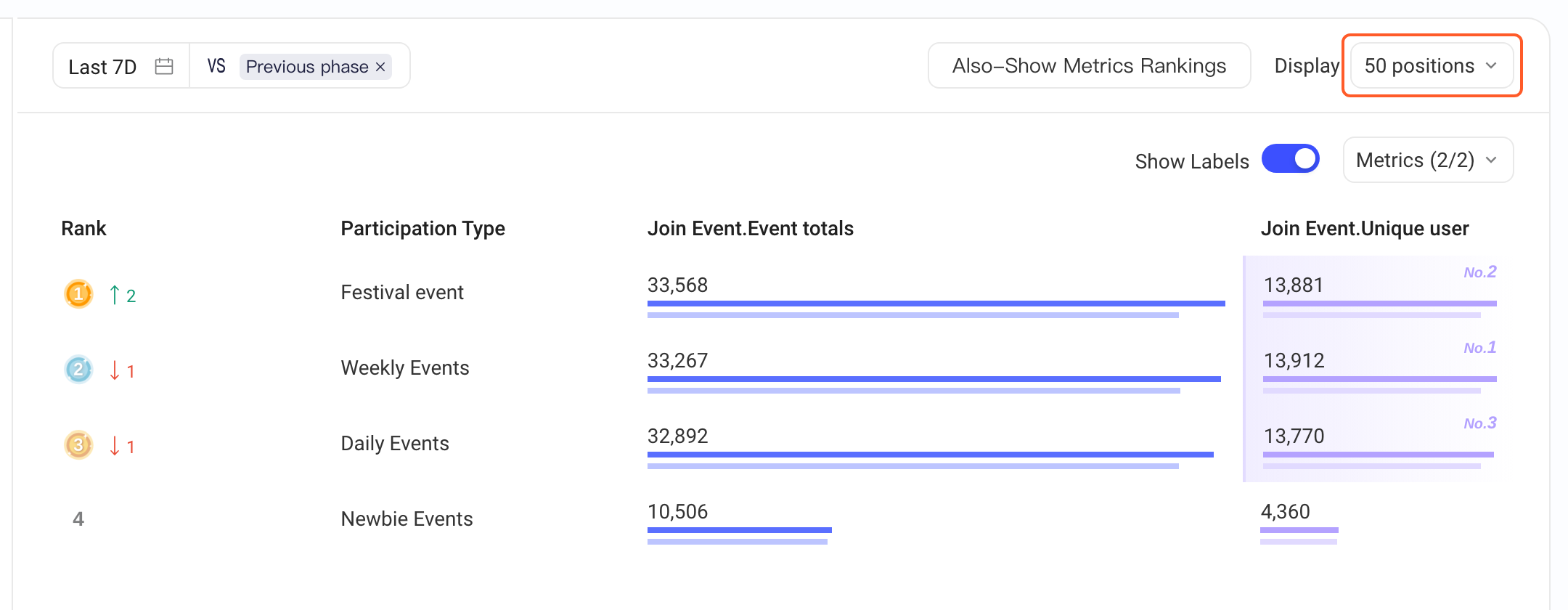Click the VS comparison label
This screenshot has width=1568, height=610.
(216, 66)
